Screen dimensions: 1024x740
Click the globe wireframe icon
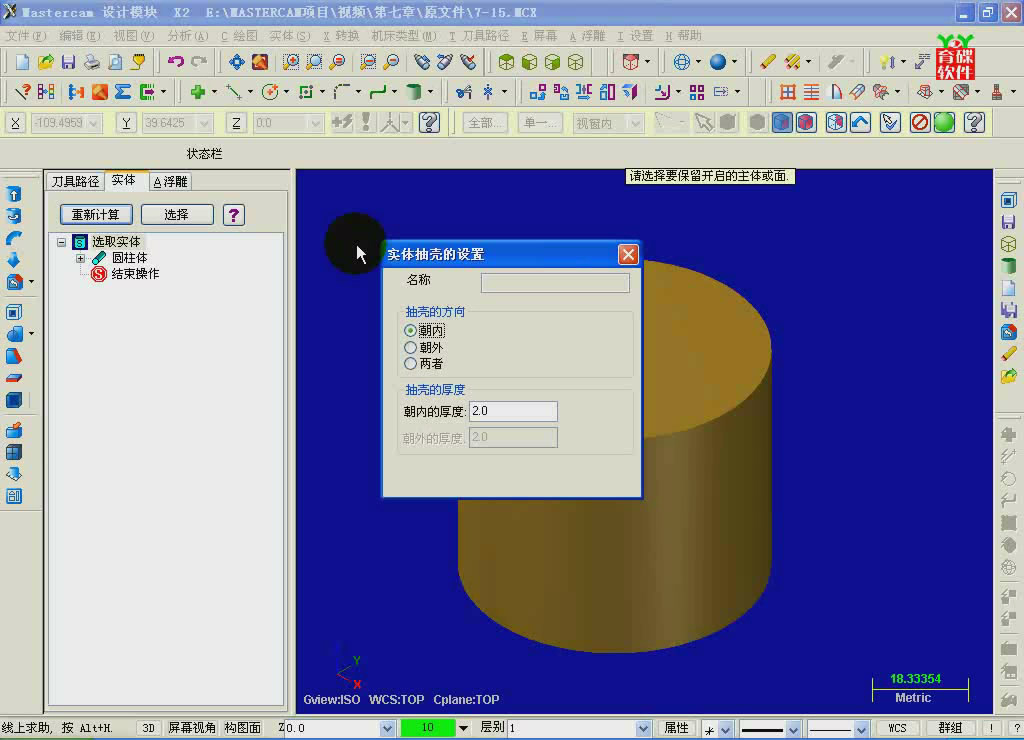tap(681, 62)
